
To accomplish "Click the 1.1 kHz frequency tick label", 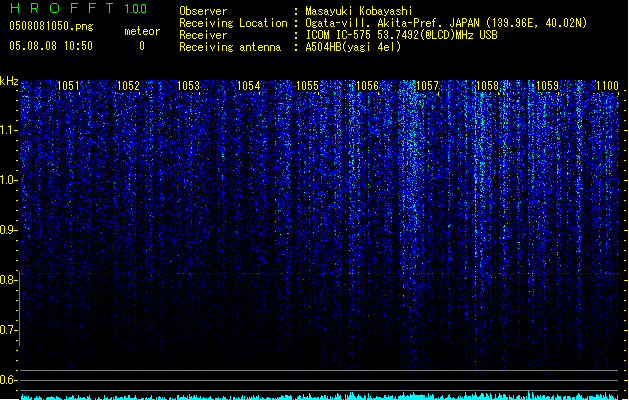I will (x=8, y=130).
